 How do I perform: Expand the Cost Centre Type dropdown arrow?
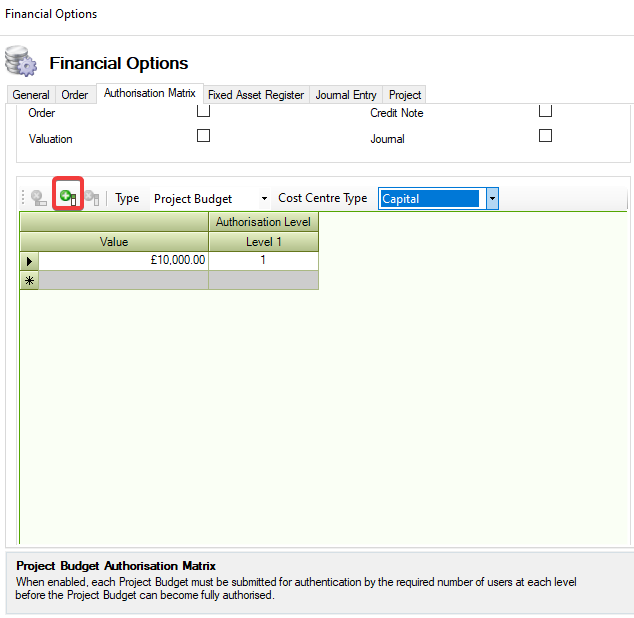pos(492,199)
